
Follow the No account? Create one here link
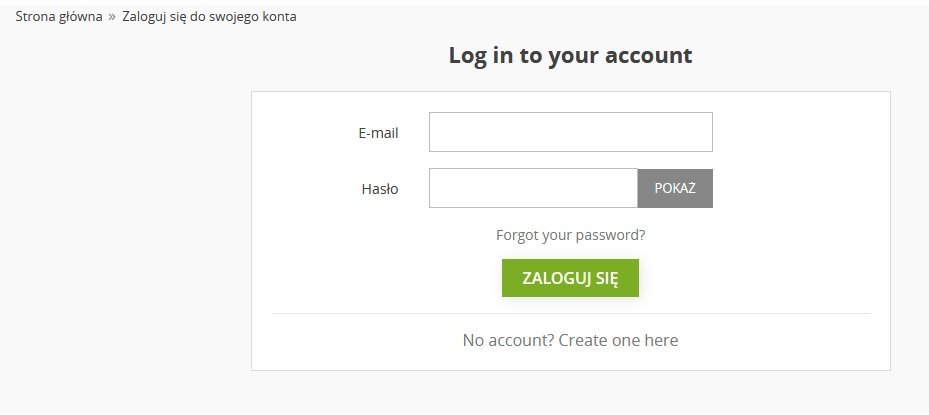click(570, 340)
